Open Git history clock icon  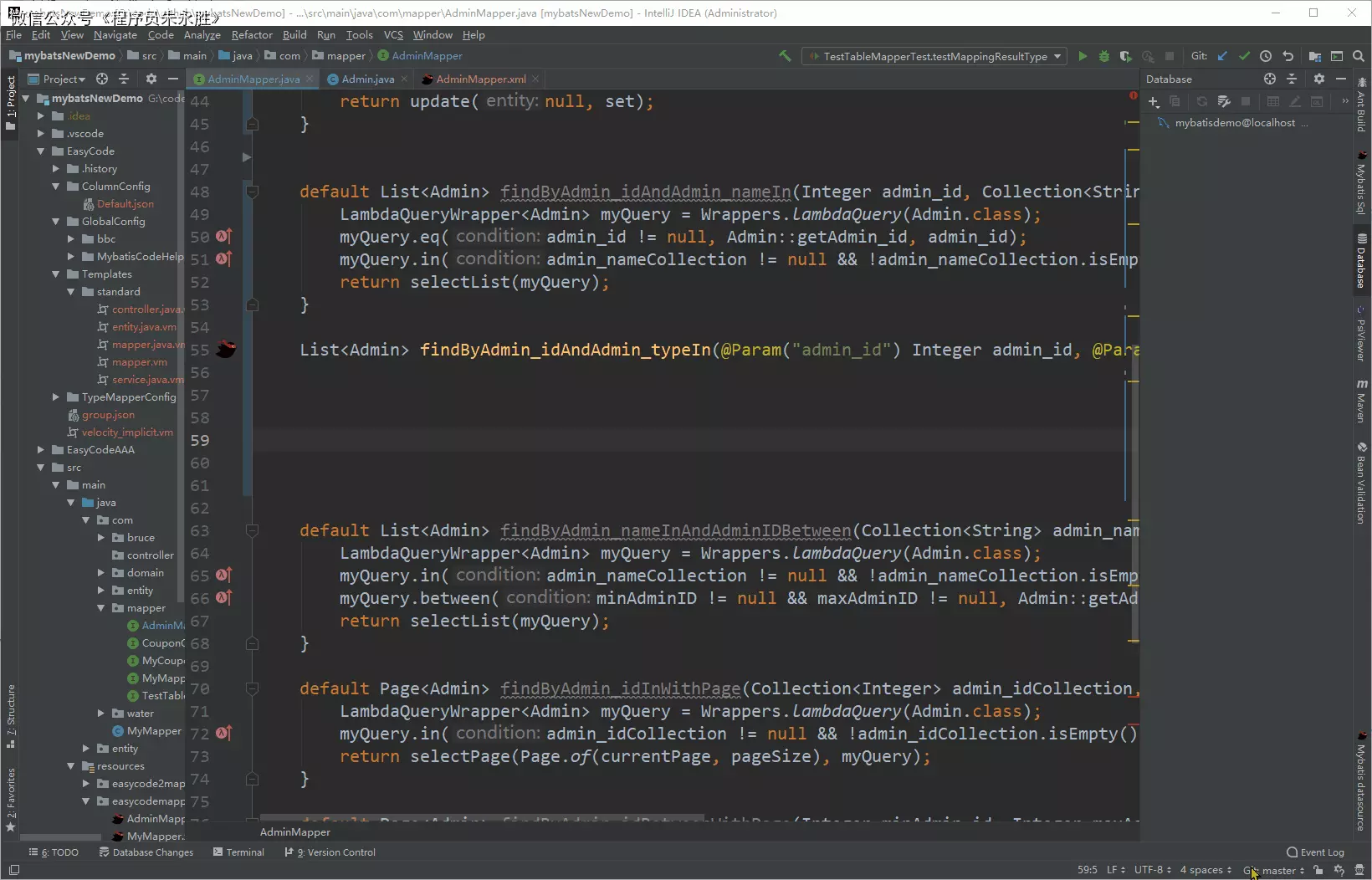[1266, 56]
